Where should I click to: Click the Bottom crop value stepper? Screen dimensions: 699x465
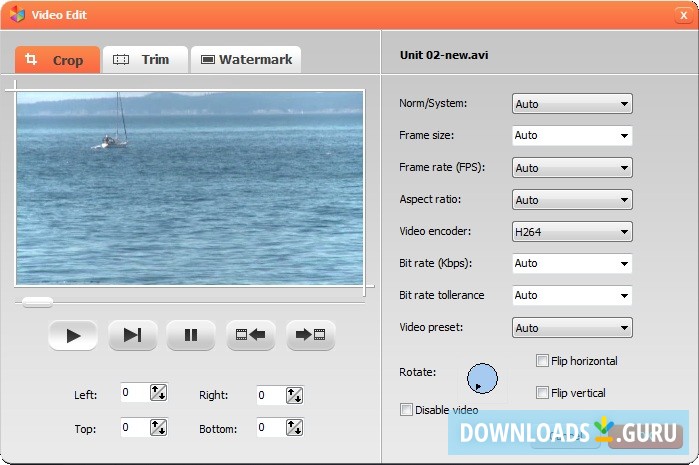pos(294,427)
